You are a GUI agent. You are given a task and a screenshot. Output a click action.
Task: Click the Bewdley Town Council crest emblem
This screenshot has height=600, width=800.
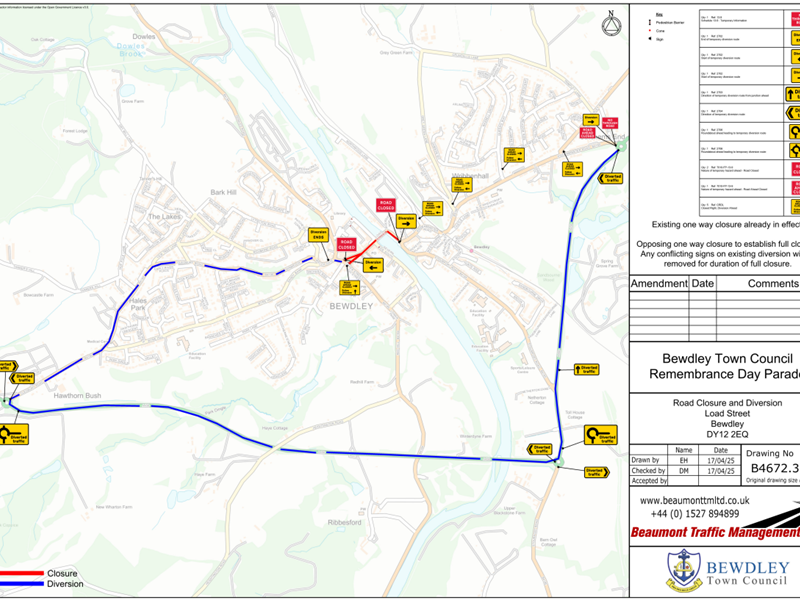click(x=683, y=568)
